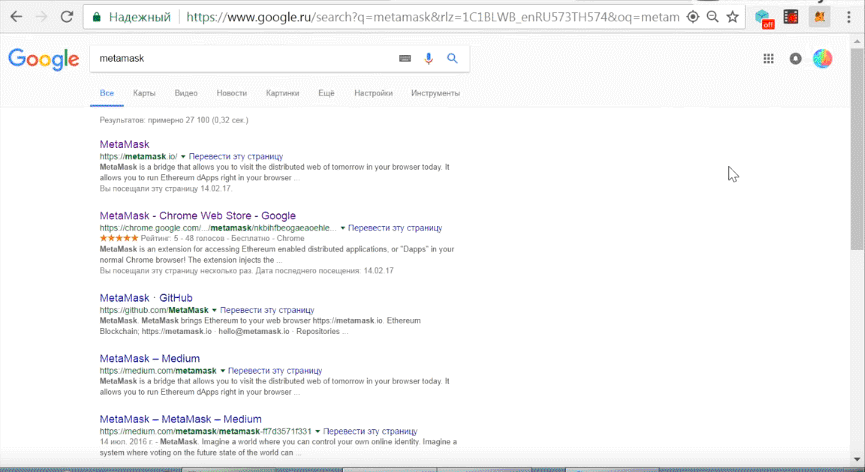Screen dimensions: 865x472
Task: Expand dropdown arrow next to medium.com/metamask URL
Action: point(222,371)
